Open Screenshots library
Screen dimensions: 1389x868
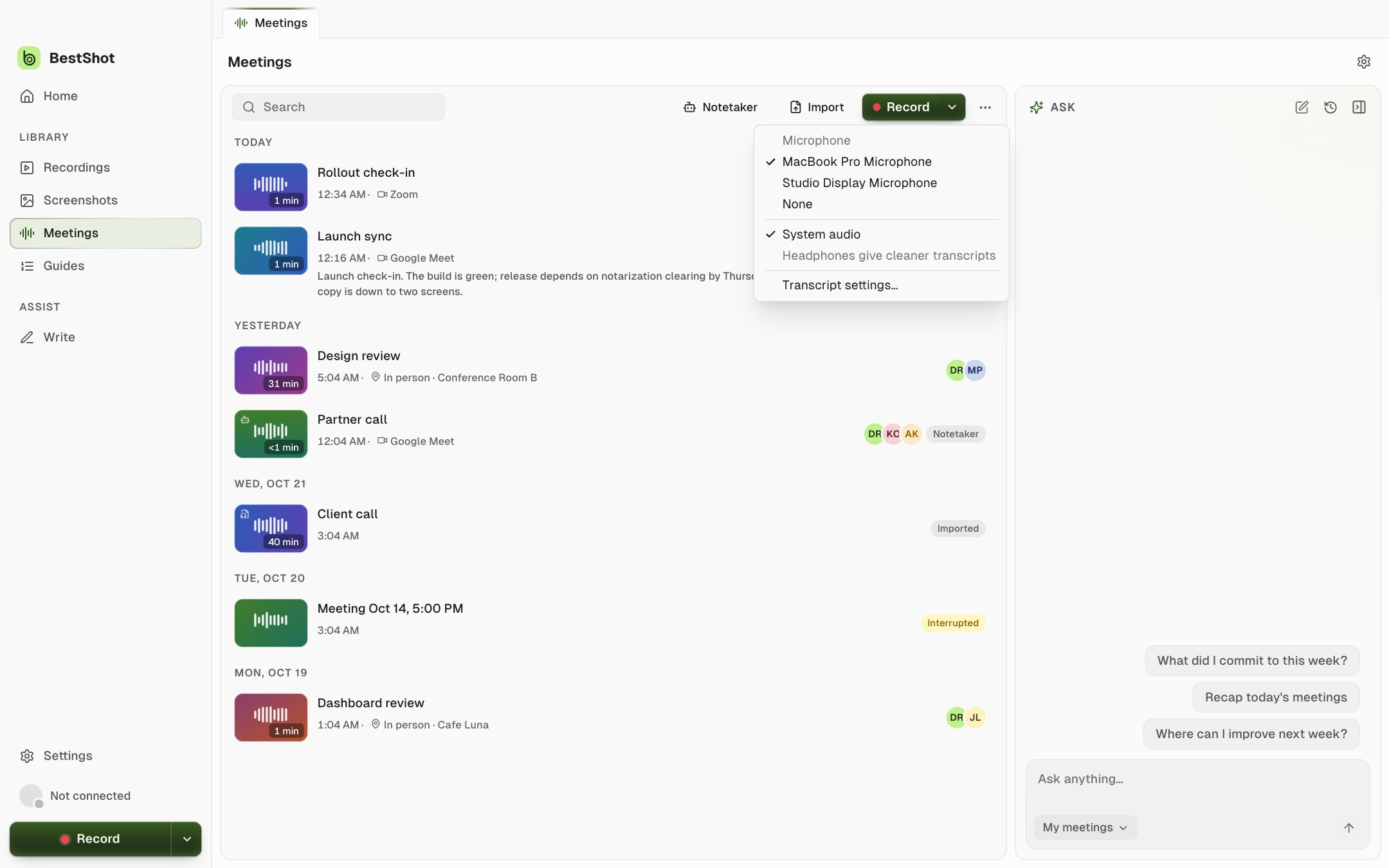[105, 200]
